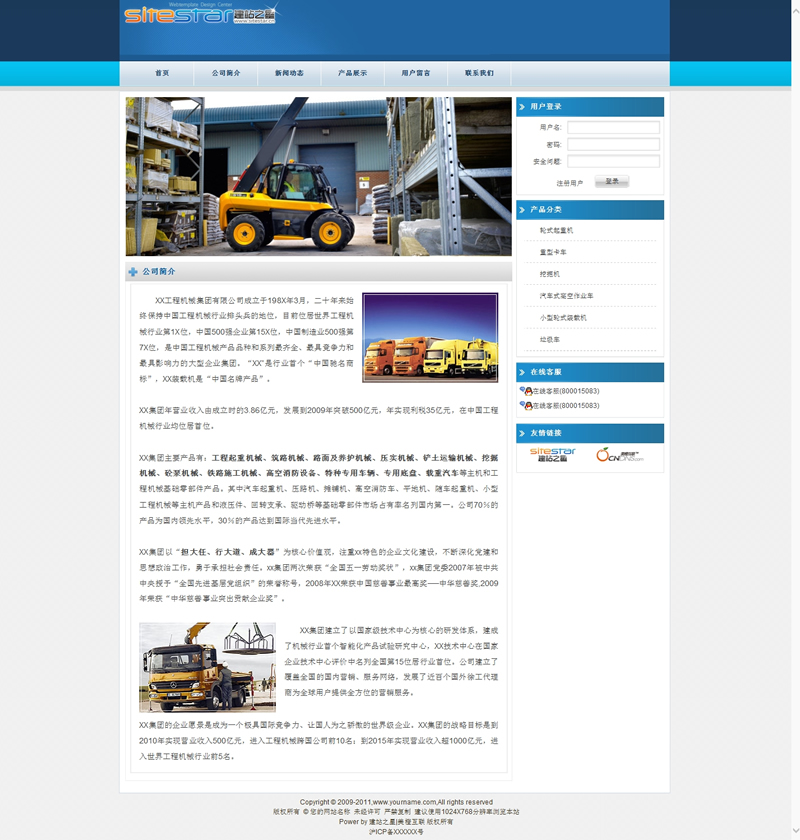Open the 新闻动态 navigation item
This screenshot has height=840, width=800.
coord(289,74)
